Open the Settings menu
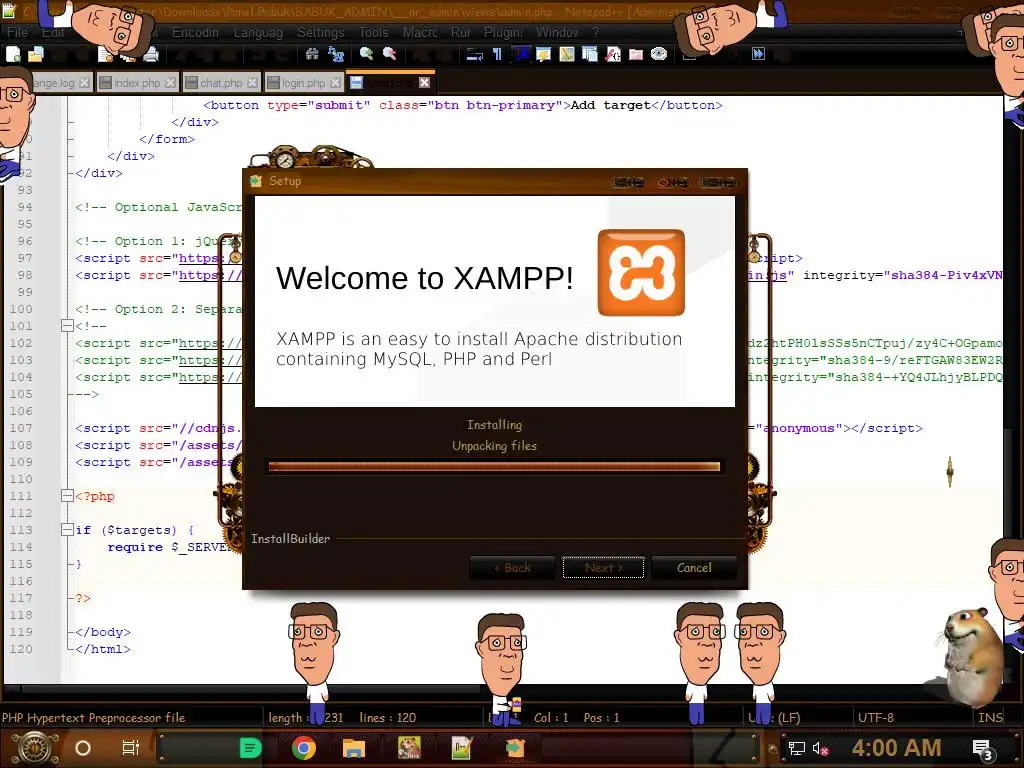Viewport: 1024px width, 768px height. pos(320,32)
